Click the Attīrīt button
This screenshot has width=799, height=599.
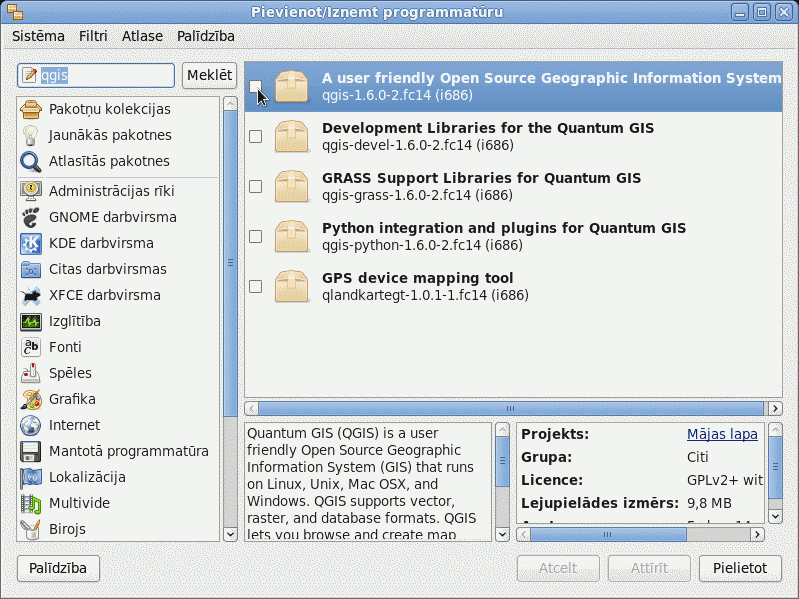coord(649,568)
